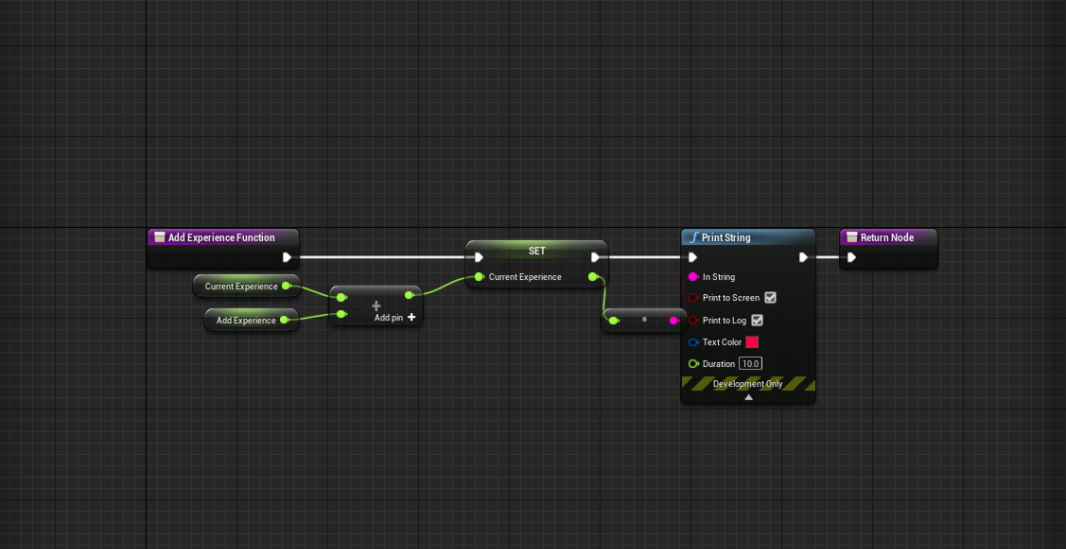Click the Current Experience getter output pin
This screenshot has height=549, width=1066.
[286, 286]
